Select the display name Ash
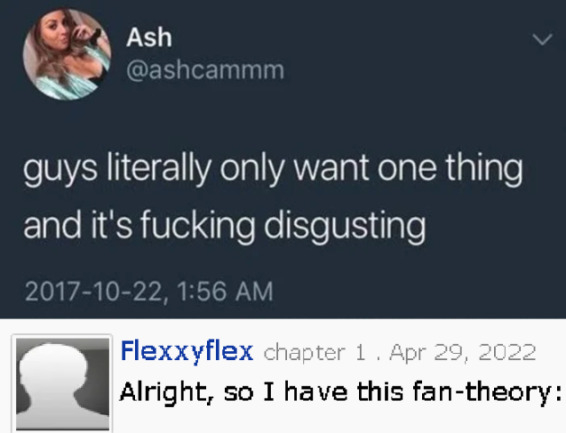The image size is (566, 433). (x=149, y=37)
